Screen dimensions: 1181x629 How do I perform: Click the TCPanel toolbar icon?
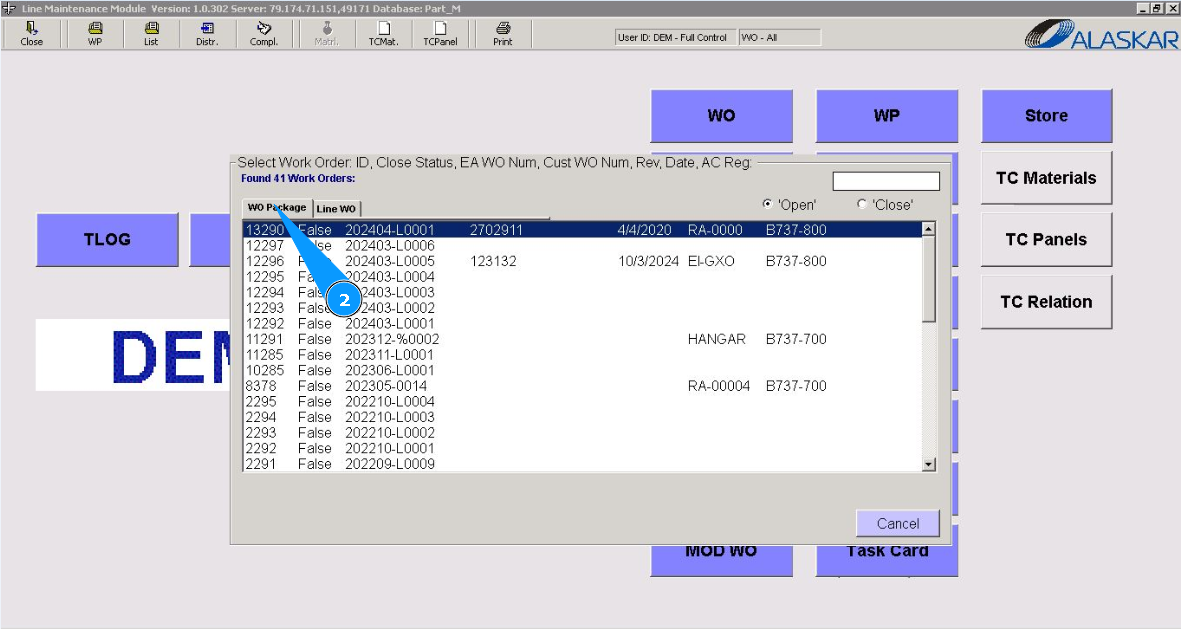click(440, 34)
